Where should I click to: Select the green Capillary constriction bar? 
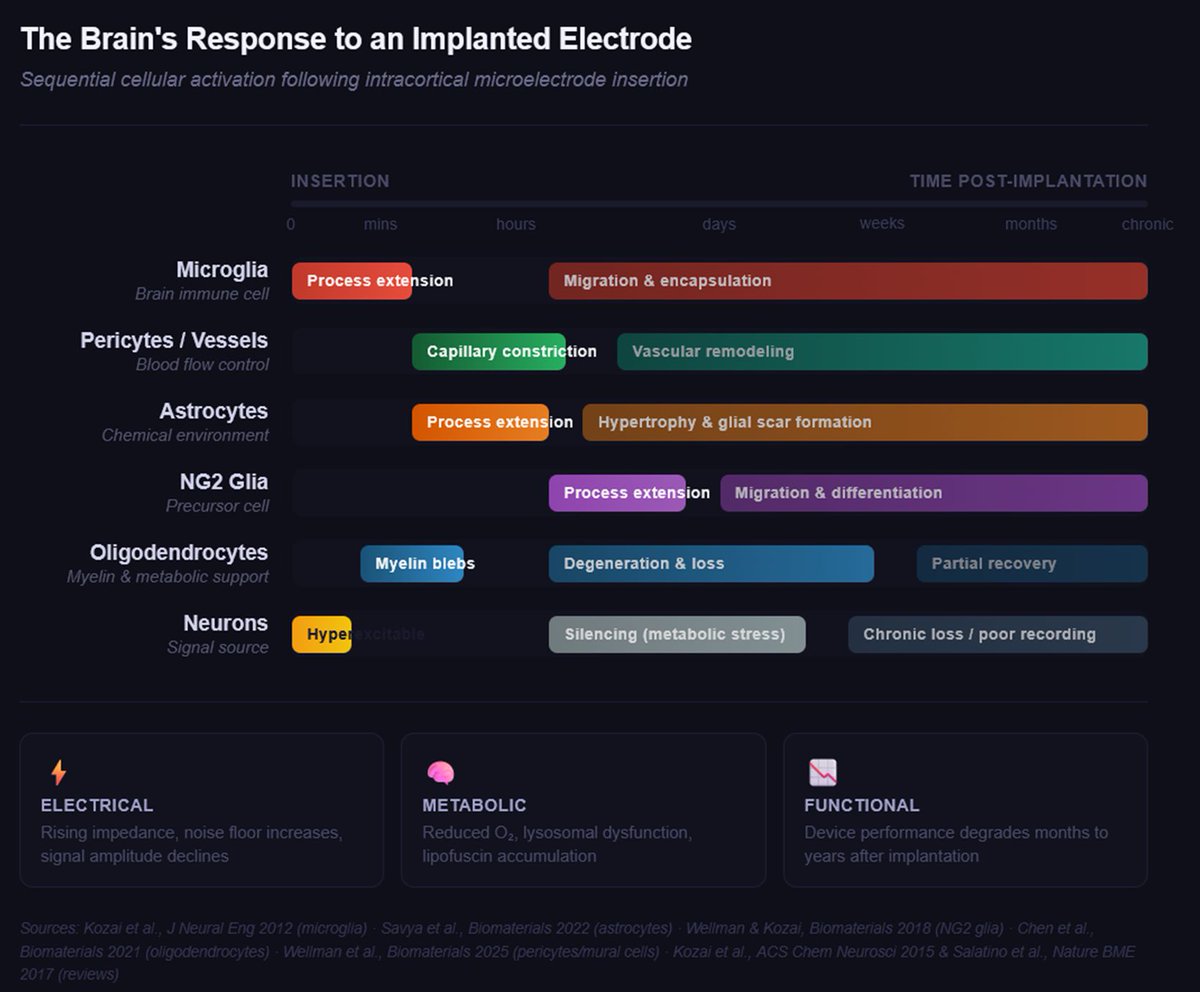click(488, 352)
